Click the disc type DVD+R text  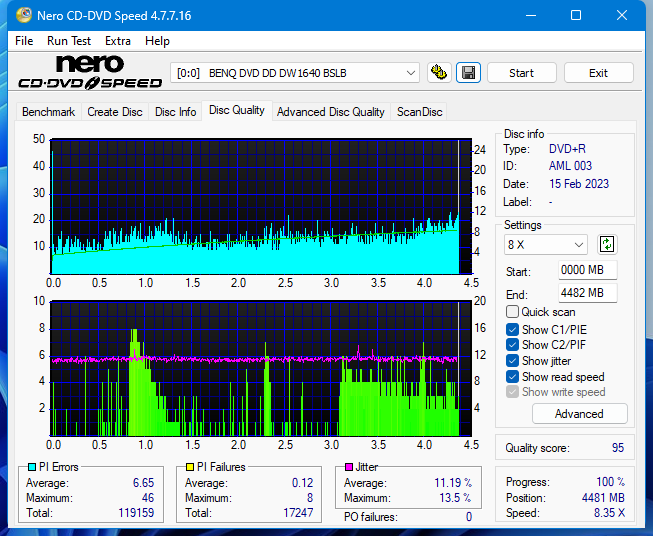coord(567,149)
